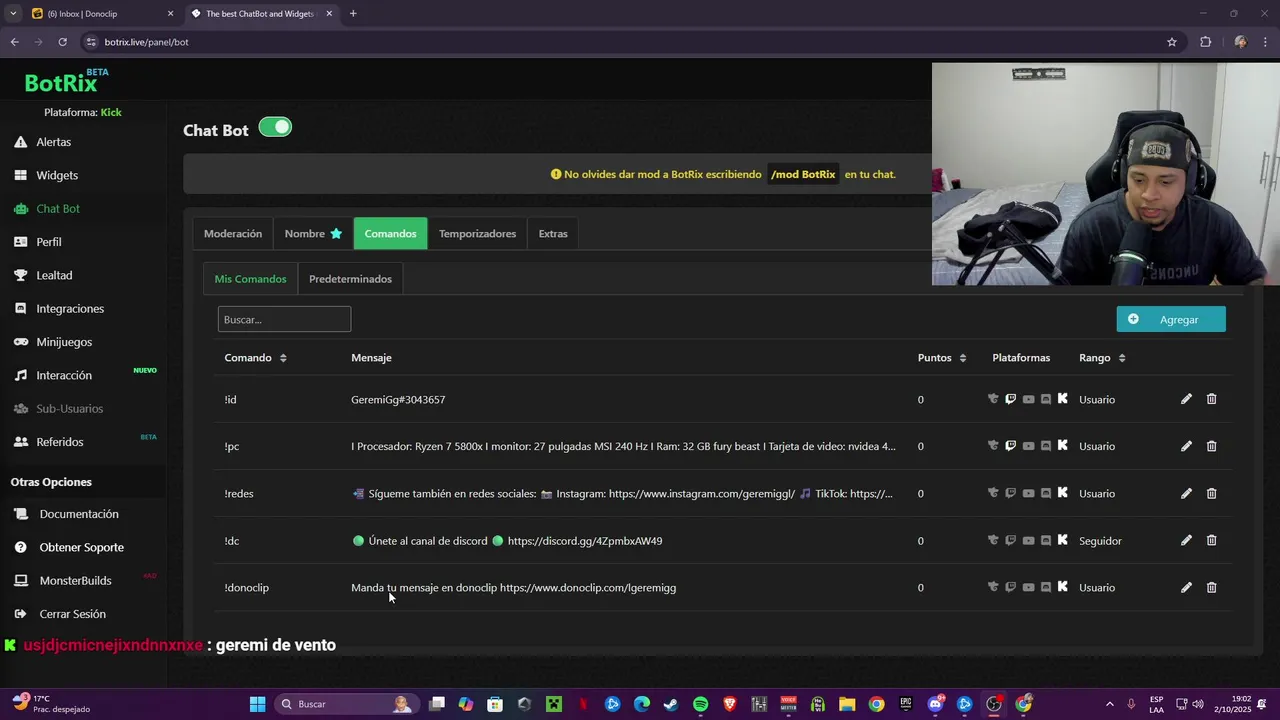Delete the !pc command with trash icon
This screenshot has height=720, width=1280.
1211,446
